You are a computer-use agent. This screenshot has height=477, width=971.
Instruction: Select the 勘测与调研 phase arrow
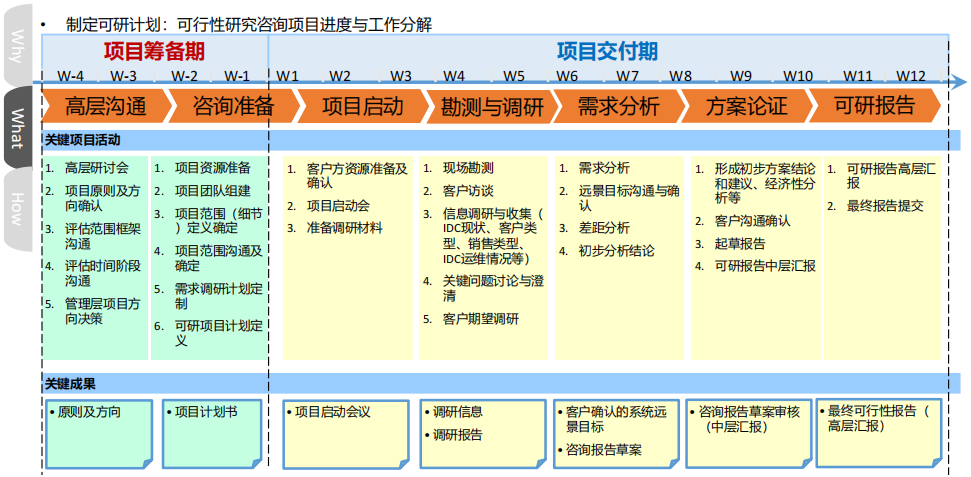(x=492, y=107)
